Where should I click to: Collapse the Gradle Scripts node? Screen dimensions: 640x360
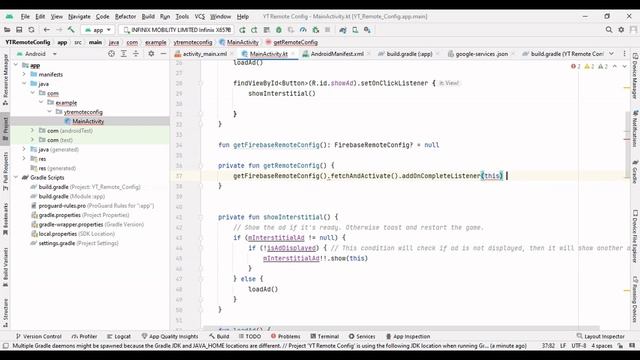pos(16,178)
